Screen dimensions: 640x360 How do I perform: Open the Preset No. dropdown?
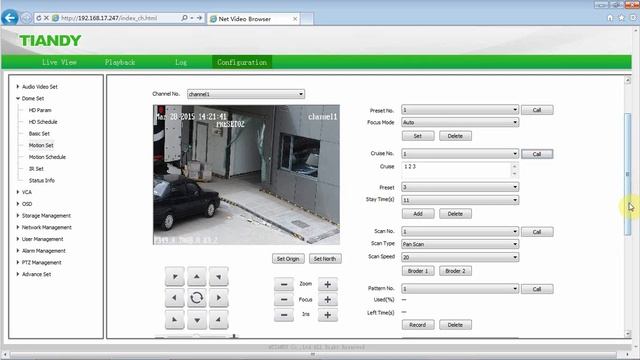point(460,110)
